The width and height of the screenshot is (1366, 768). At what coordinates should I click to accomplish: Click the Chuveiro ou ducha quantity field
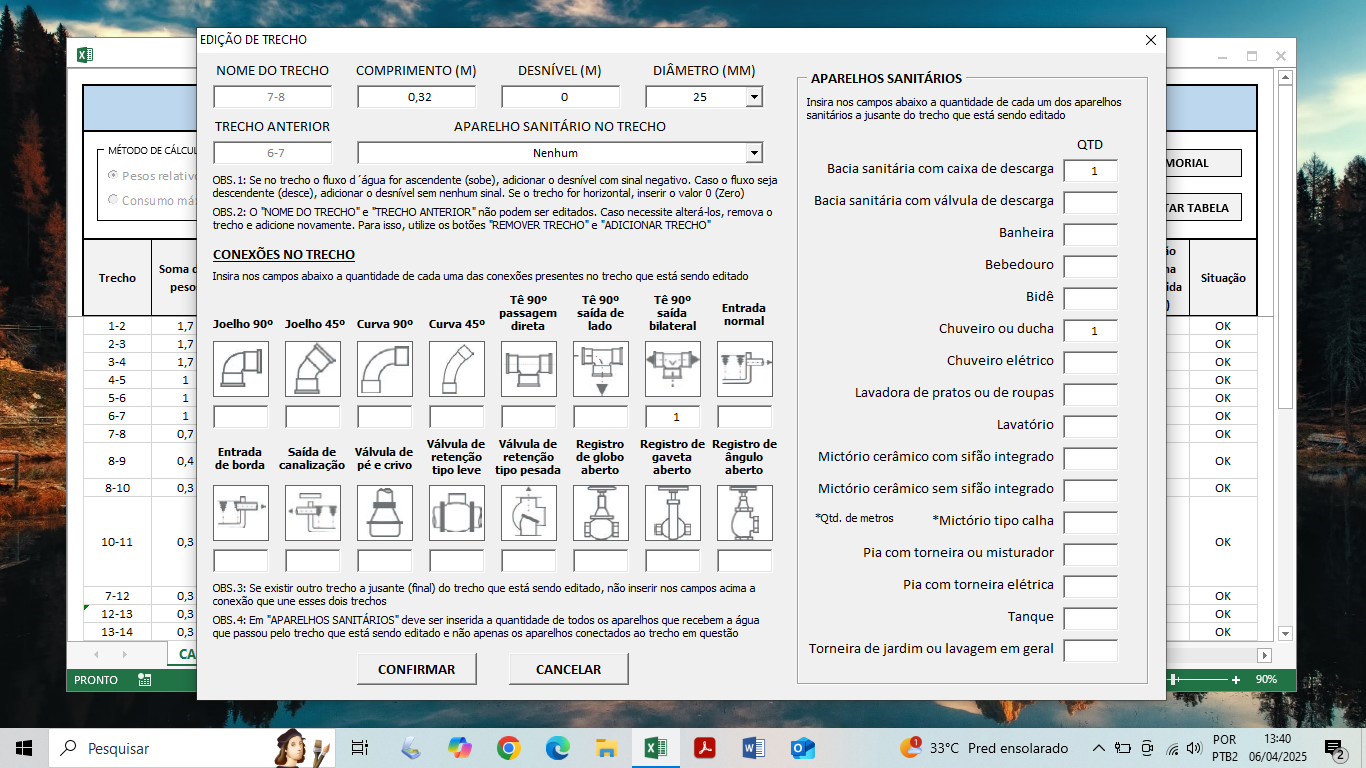(x=1090, y=331)
